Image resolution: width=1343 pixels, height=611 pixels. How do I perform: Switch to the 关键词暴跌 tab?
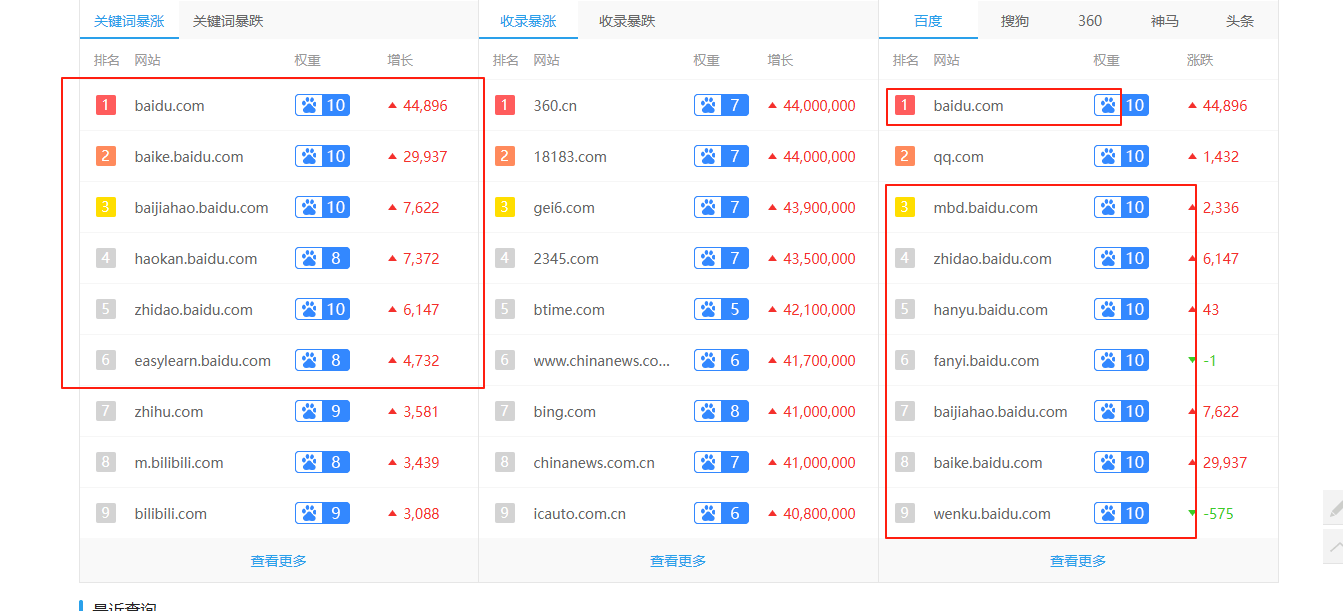[x=228, y=21]
